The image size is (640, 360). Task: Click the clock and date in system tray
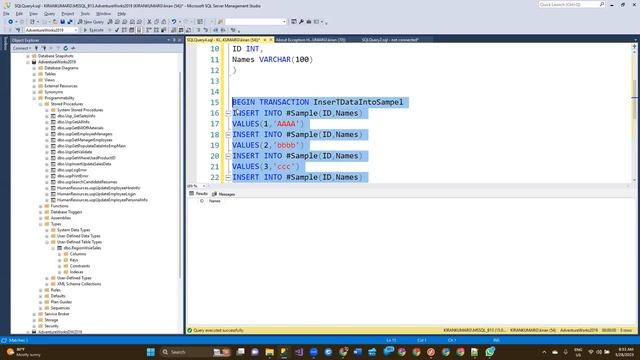[x=625, y=352]
